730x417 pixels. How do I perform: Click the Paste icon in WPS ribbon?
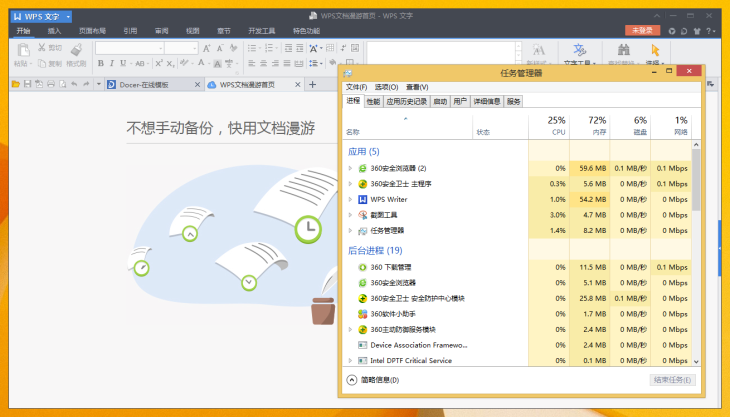click(23, 50)
